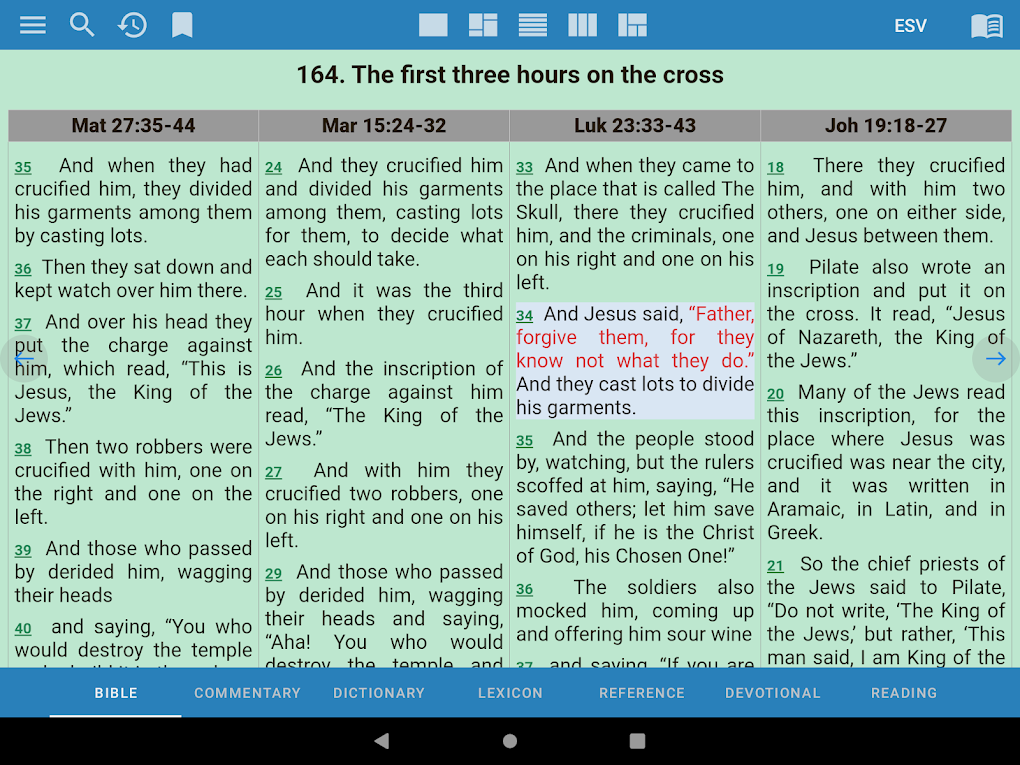Open the reading history icon
The height and width of the screenshot is (765, 1020).
click(132, 25)
